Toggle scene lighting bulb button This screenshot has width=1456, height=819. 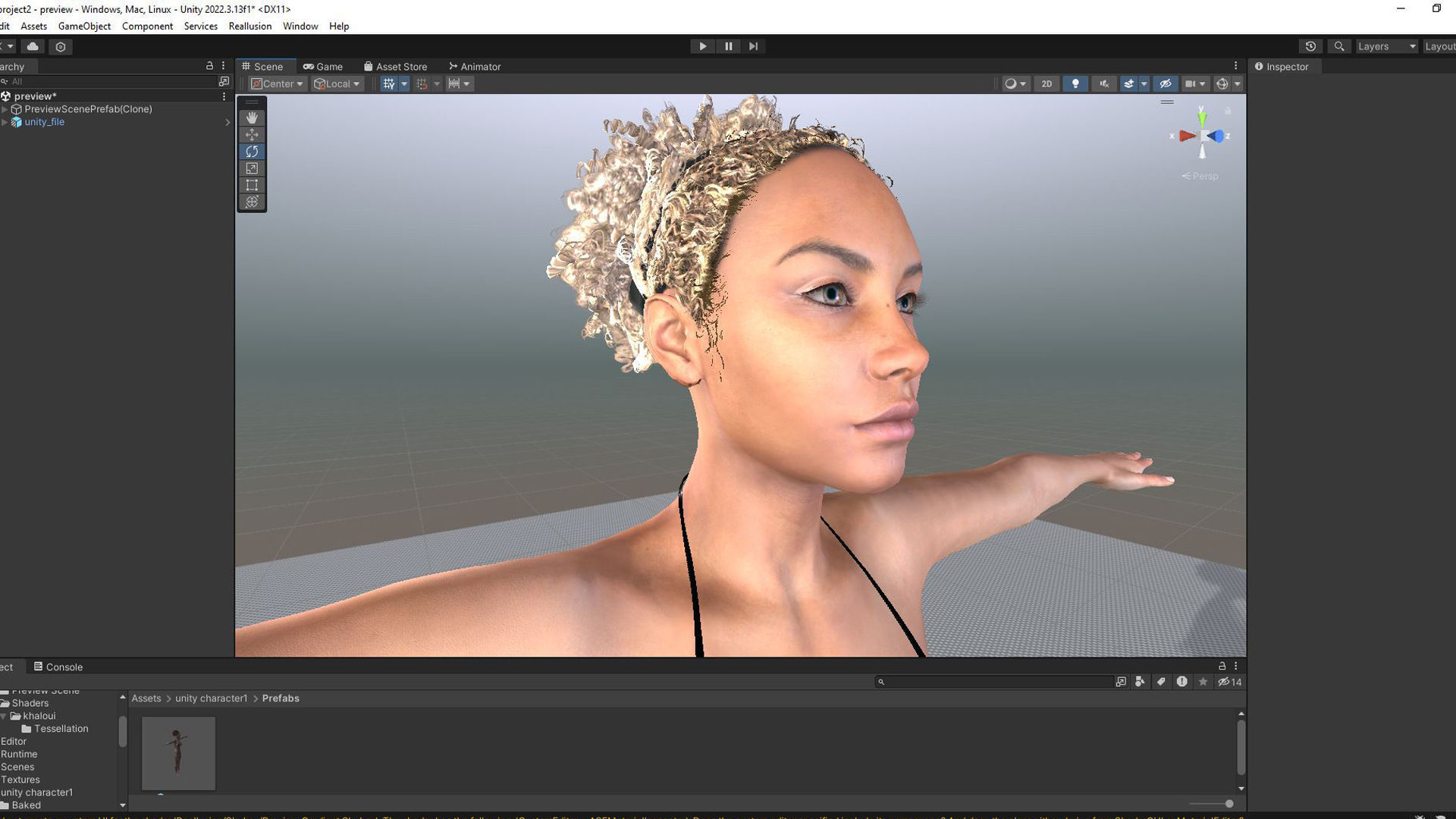pyautogui.click(x=1075, y=84)
